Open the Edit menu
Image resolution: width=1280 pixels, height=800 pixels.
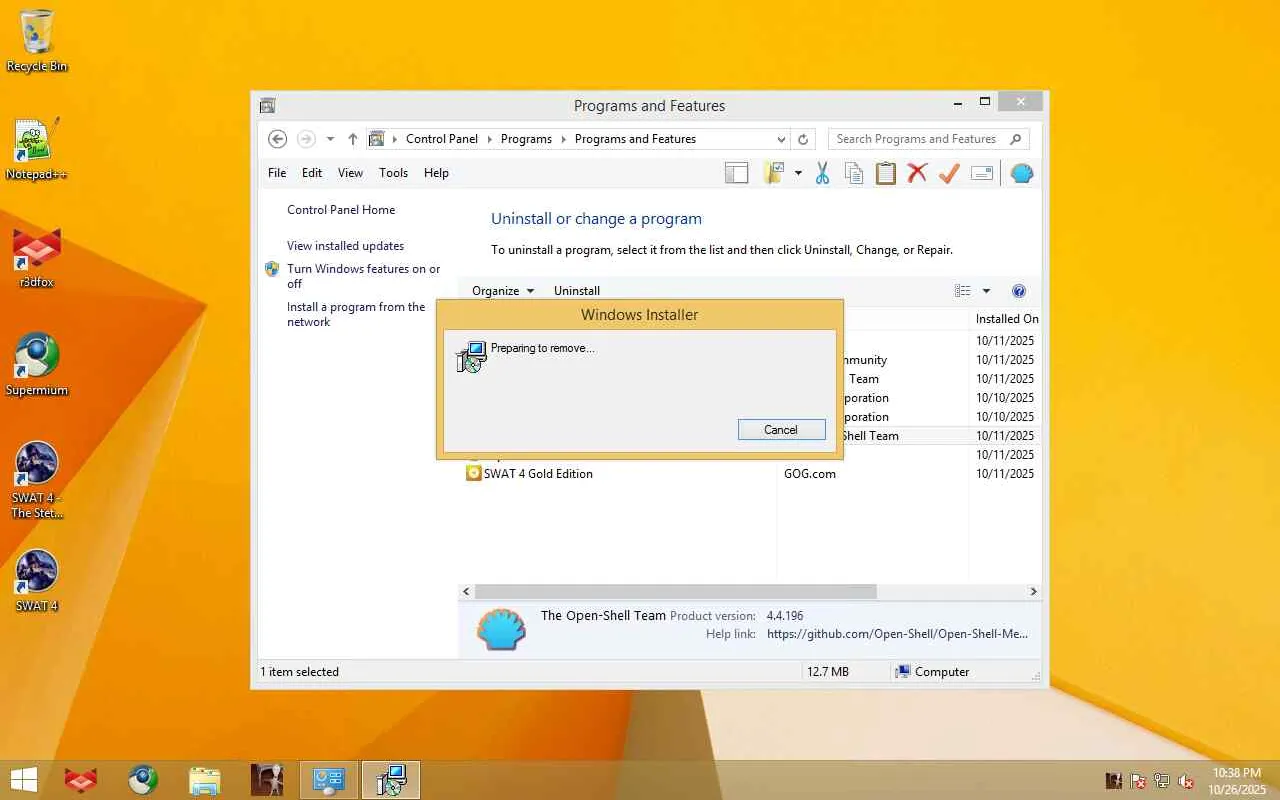[312, 173]
